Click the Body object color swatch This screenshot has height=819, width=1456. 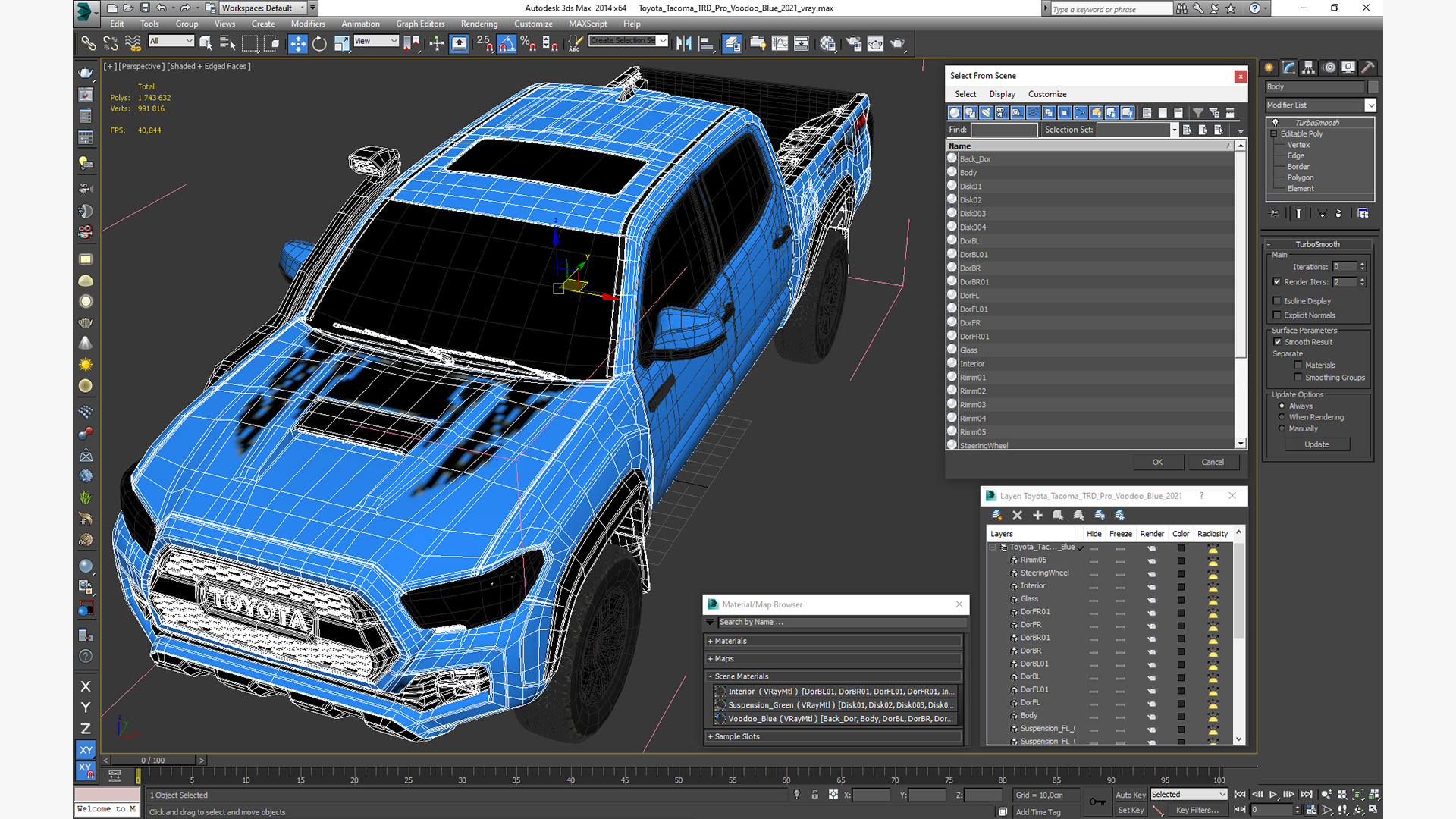1373,87
